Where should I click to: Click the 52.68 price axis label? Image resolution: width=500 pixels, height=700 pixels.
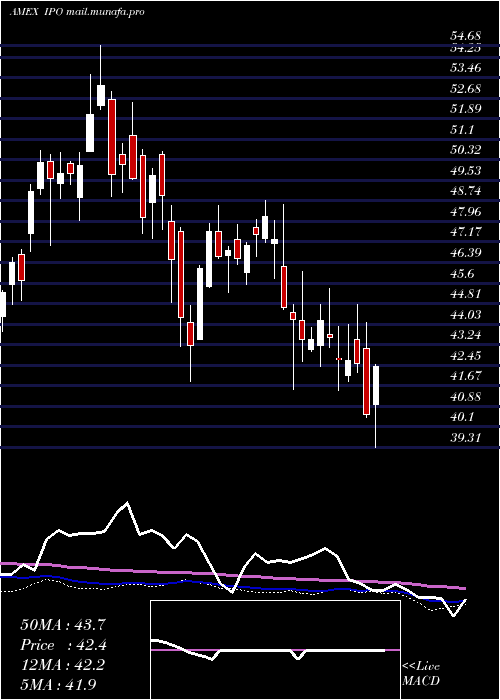[466, 88]
